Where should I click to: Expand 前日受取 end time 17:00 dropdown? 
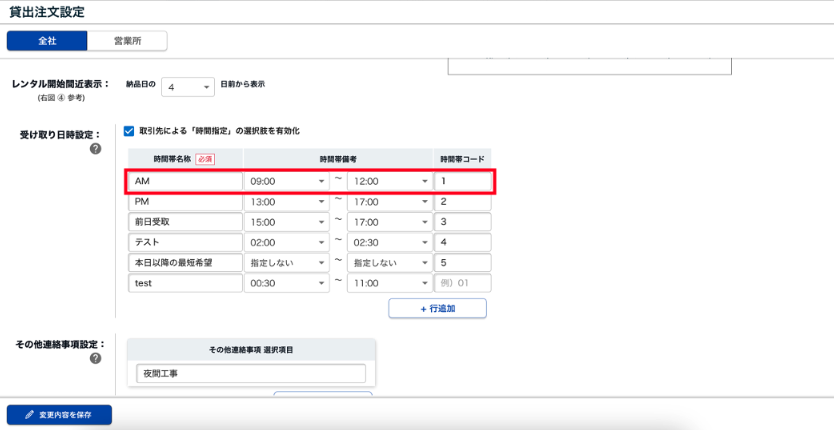[388, 222]
